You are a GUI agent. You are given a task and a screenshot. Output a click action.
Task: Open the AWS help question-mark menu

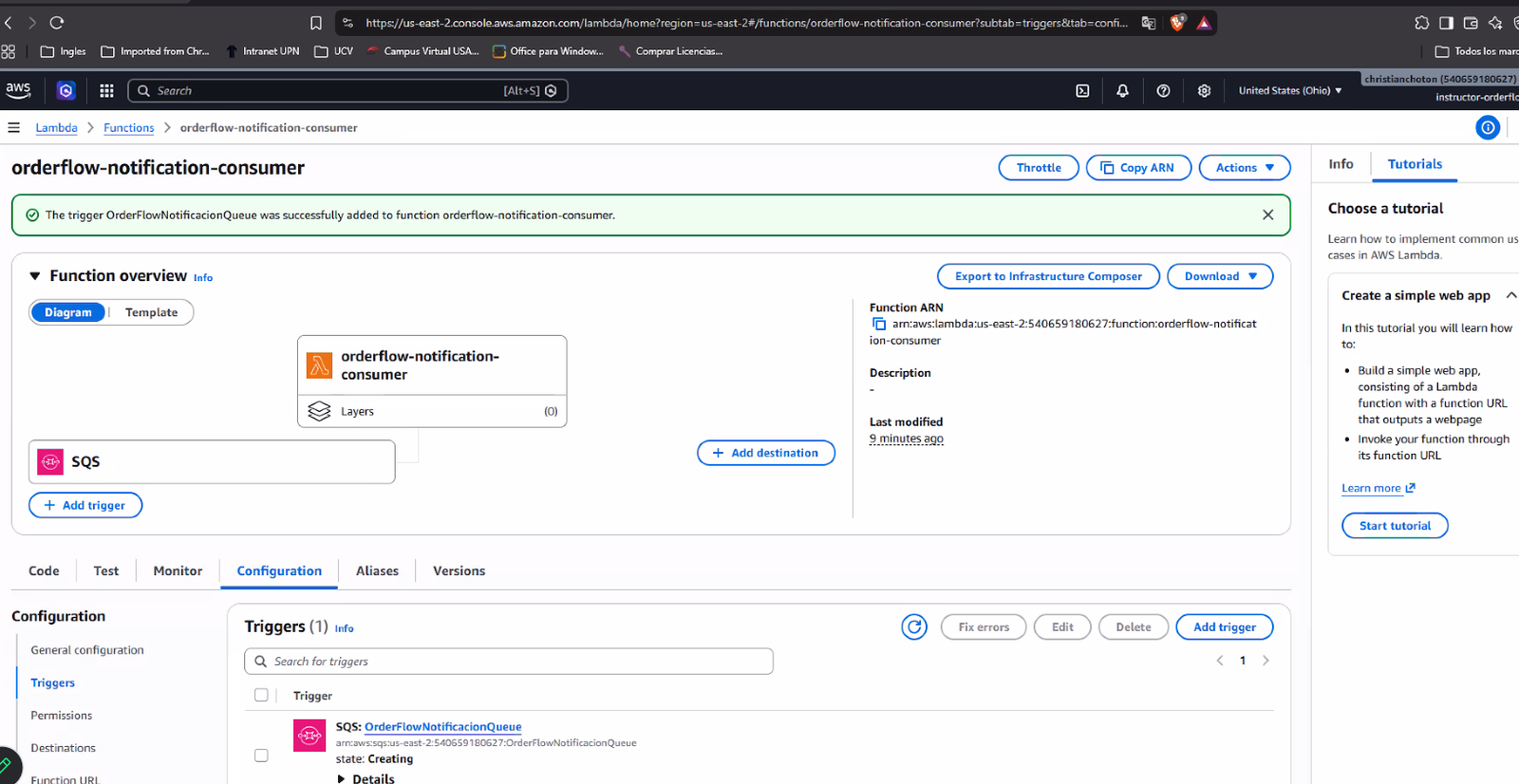point(1163,90)
